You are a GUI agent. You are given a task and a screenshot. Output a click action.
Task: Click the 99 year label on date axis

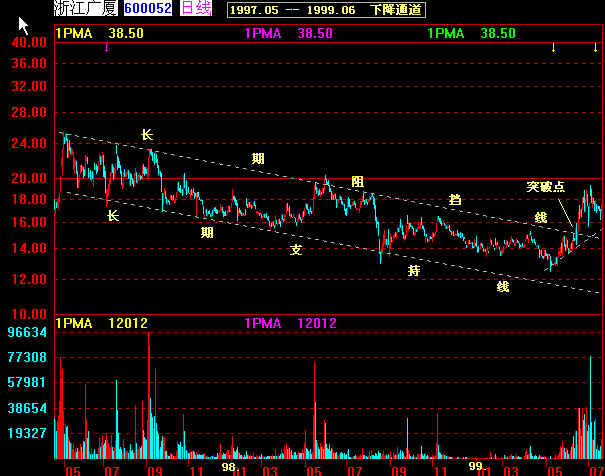click(475, 466)
